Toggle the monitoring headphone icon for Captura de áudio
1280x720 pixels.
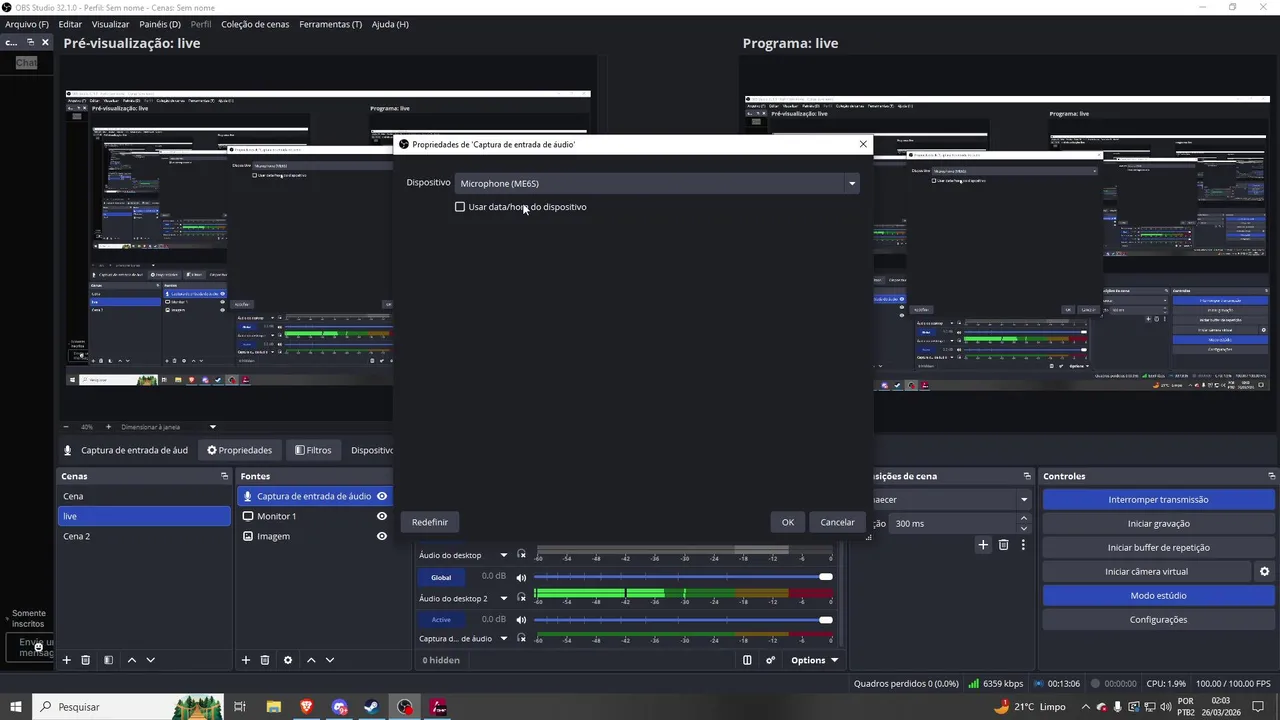521,638
